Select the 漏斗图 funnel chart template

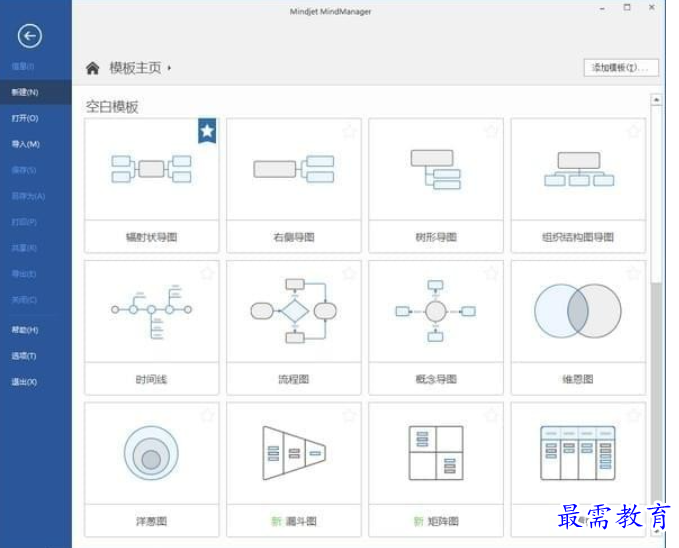(x=294, y=470)
